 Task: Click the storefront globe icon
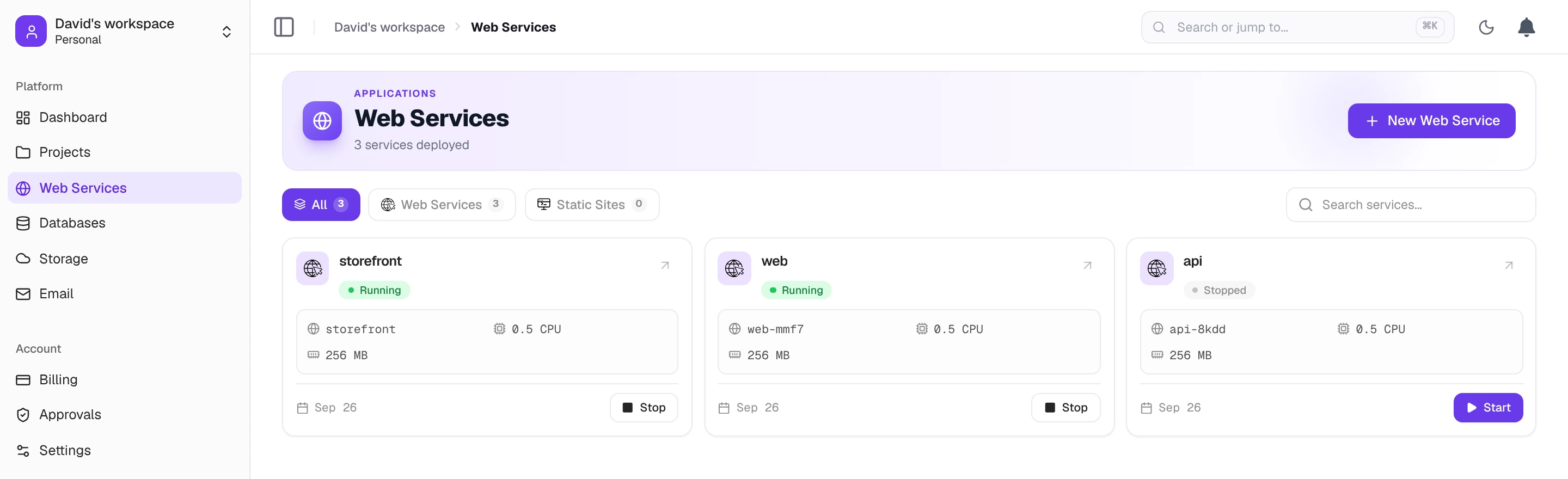(x=313, y=268)
